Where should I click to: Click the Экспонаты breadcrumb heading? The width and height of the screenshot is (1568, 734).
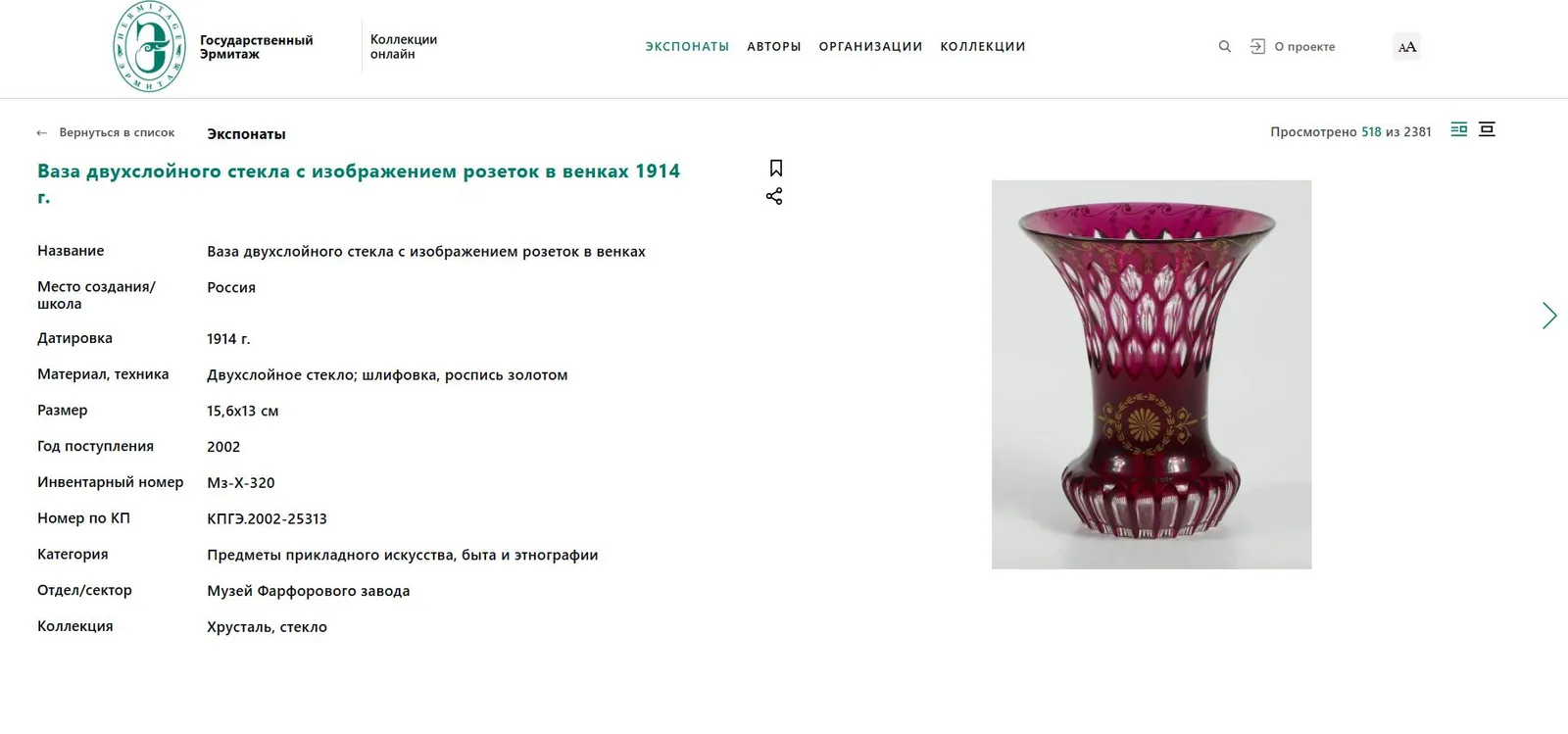(x=246, y=134)
